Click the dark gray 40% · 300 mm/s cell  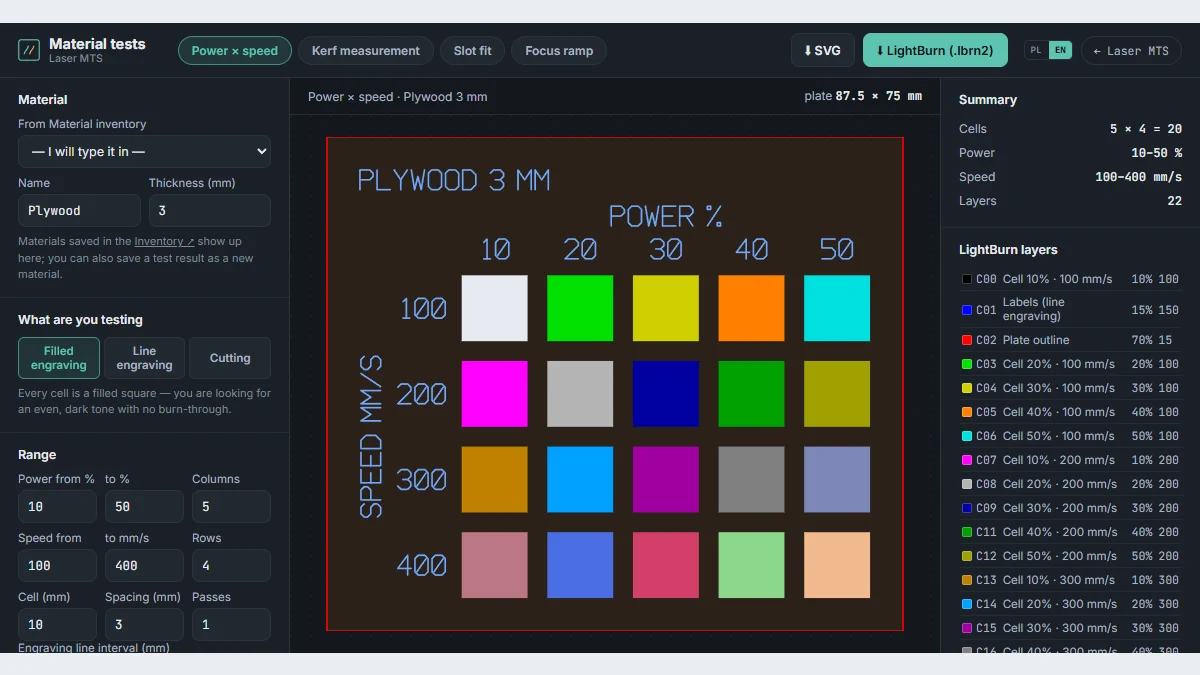[751, 479]
